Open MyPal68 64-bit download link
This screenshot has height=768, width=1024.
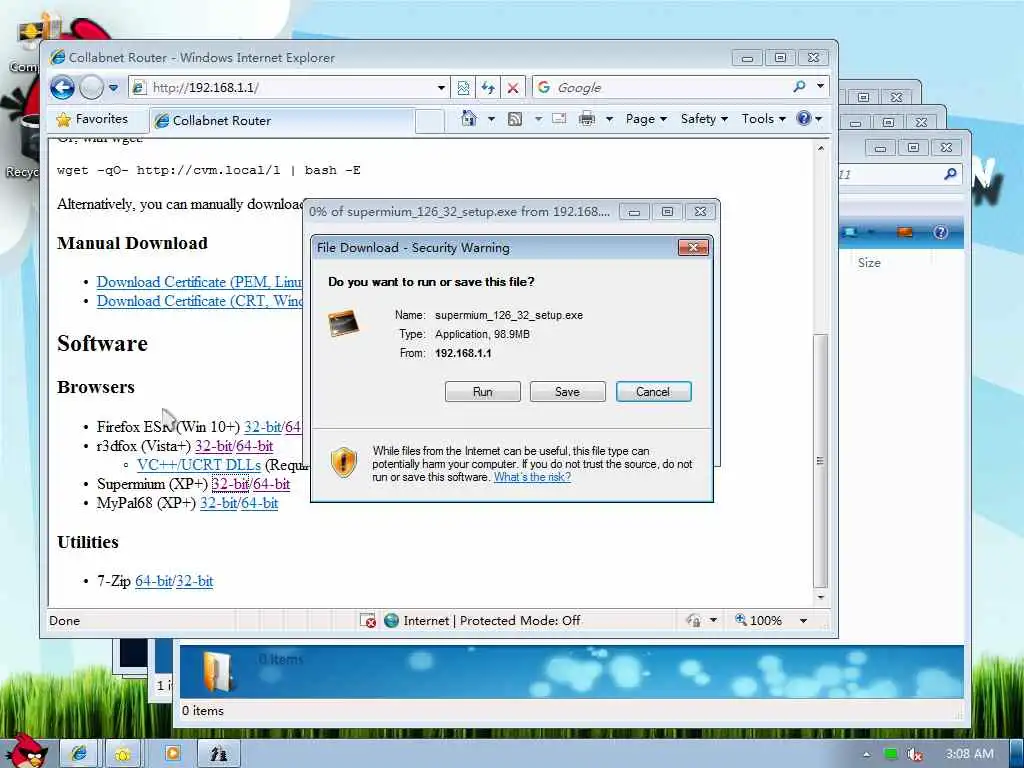click(260, 504)
